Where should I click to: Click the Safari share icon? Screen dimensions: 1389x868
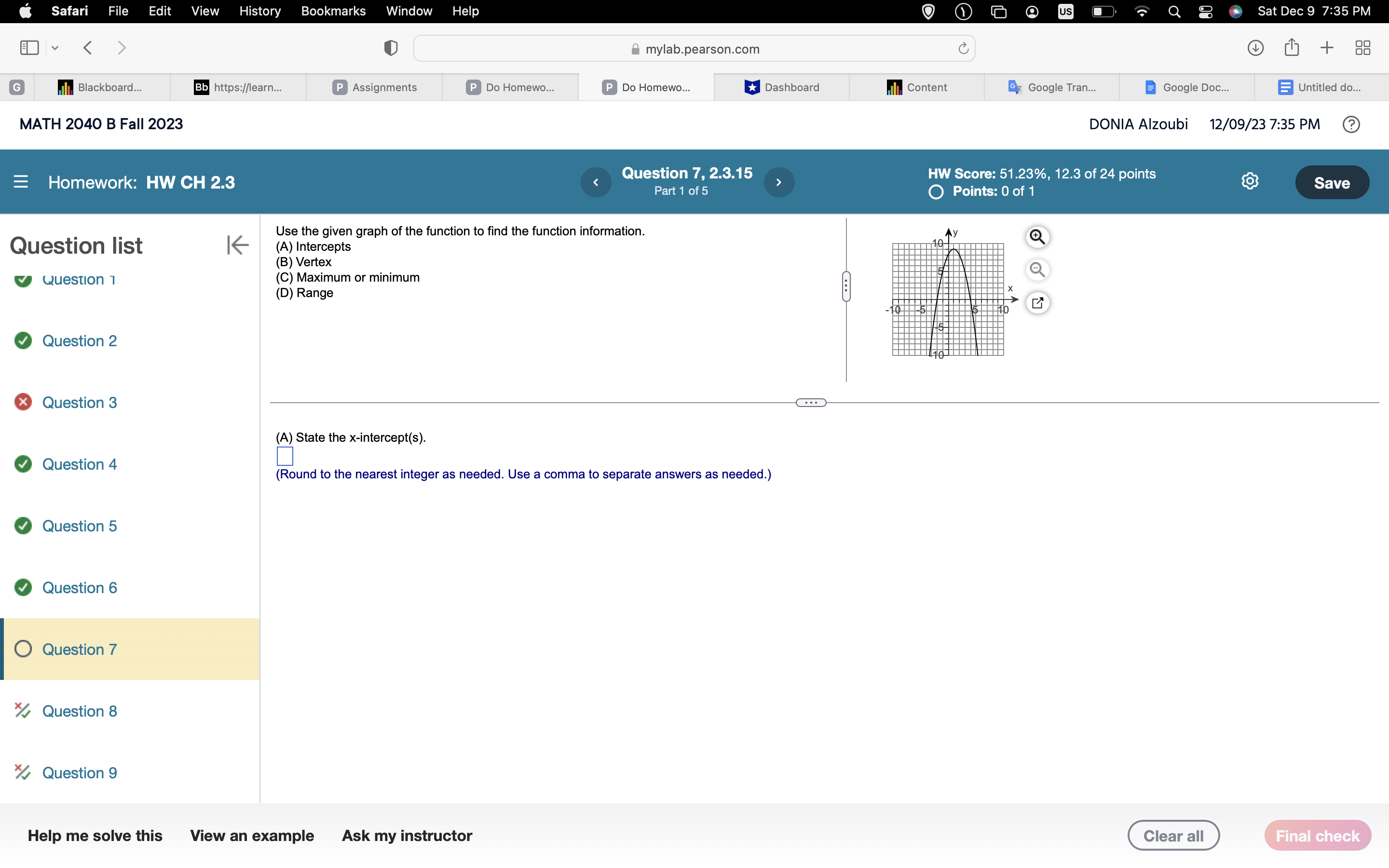(x=1292, y=48)
